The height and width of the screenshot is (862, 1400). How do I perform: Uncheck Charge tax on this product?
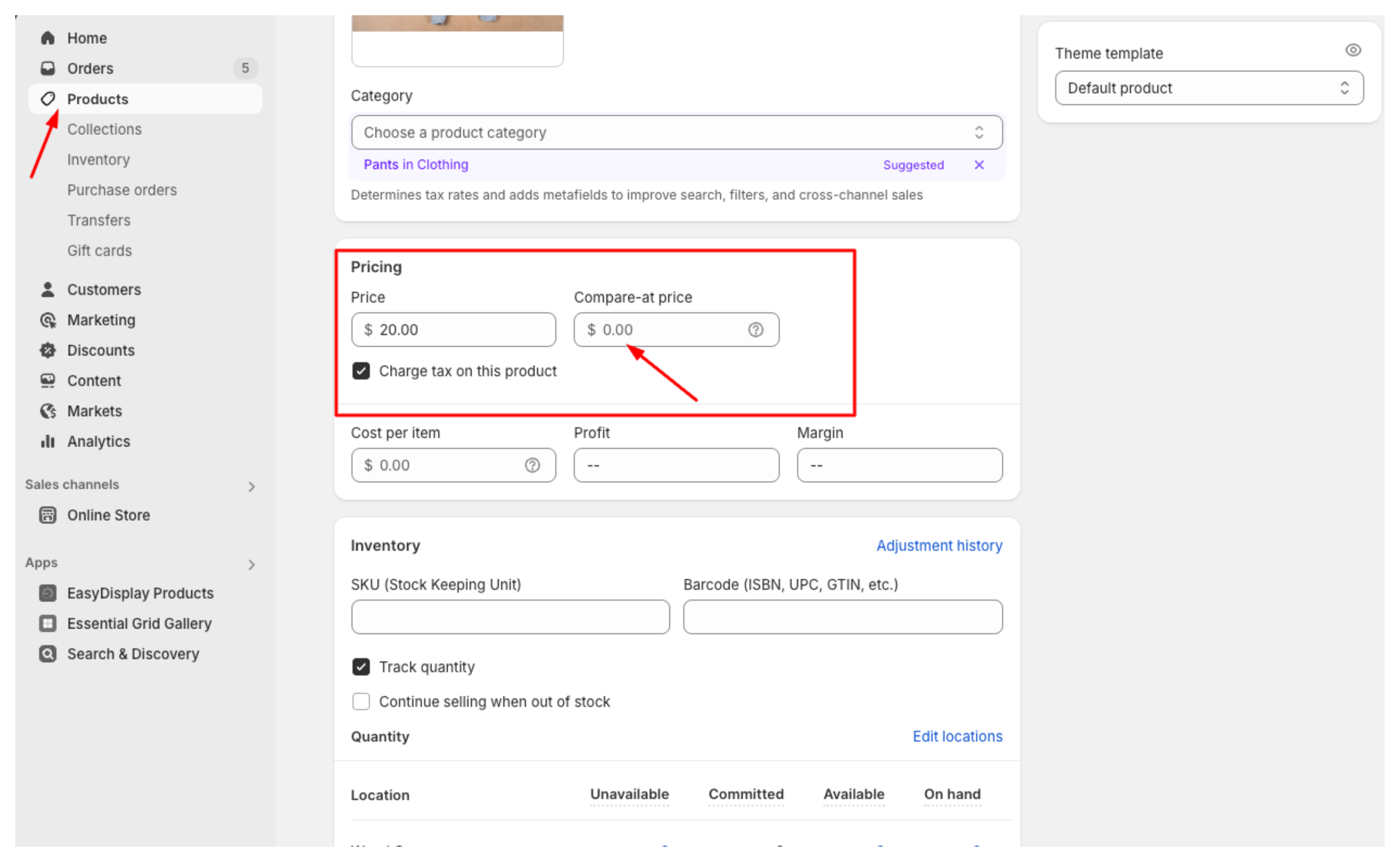(x=361, y=371)
